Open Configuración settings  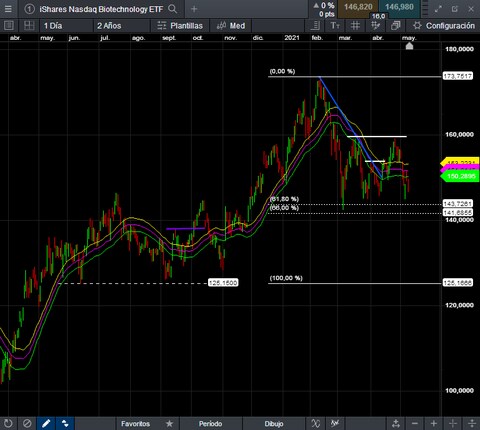(x=443, y=26)
